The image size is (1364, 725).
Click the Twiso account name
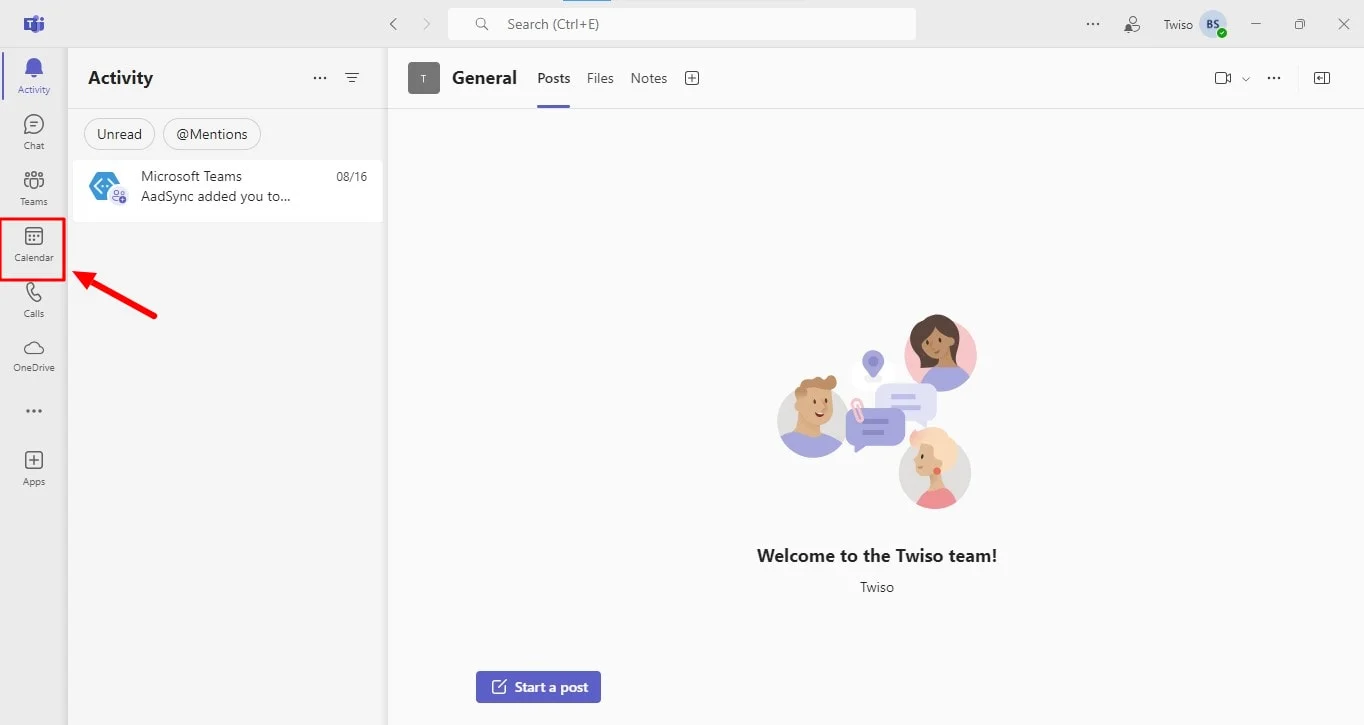coord(1178,24)
